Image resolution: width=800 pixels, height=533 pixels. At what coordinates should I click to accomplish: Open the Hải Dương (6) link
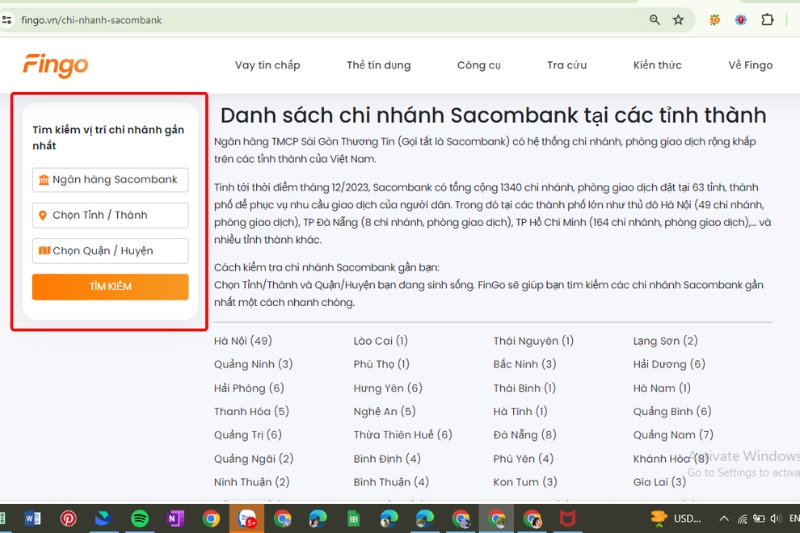click(669, 364)
